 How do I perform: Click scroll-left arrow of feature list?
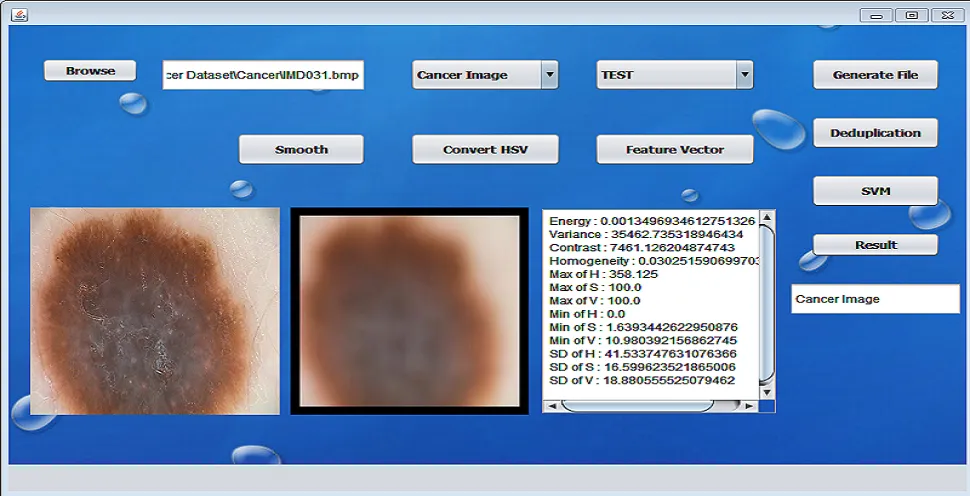coord(551,405)
